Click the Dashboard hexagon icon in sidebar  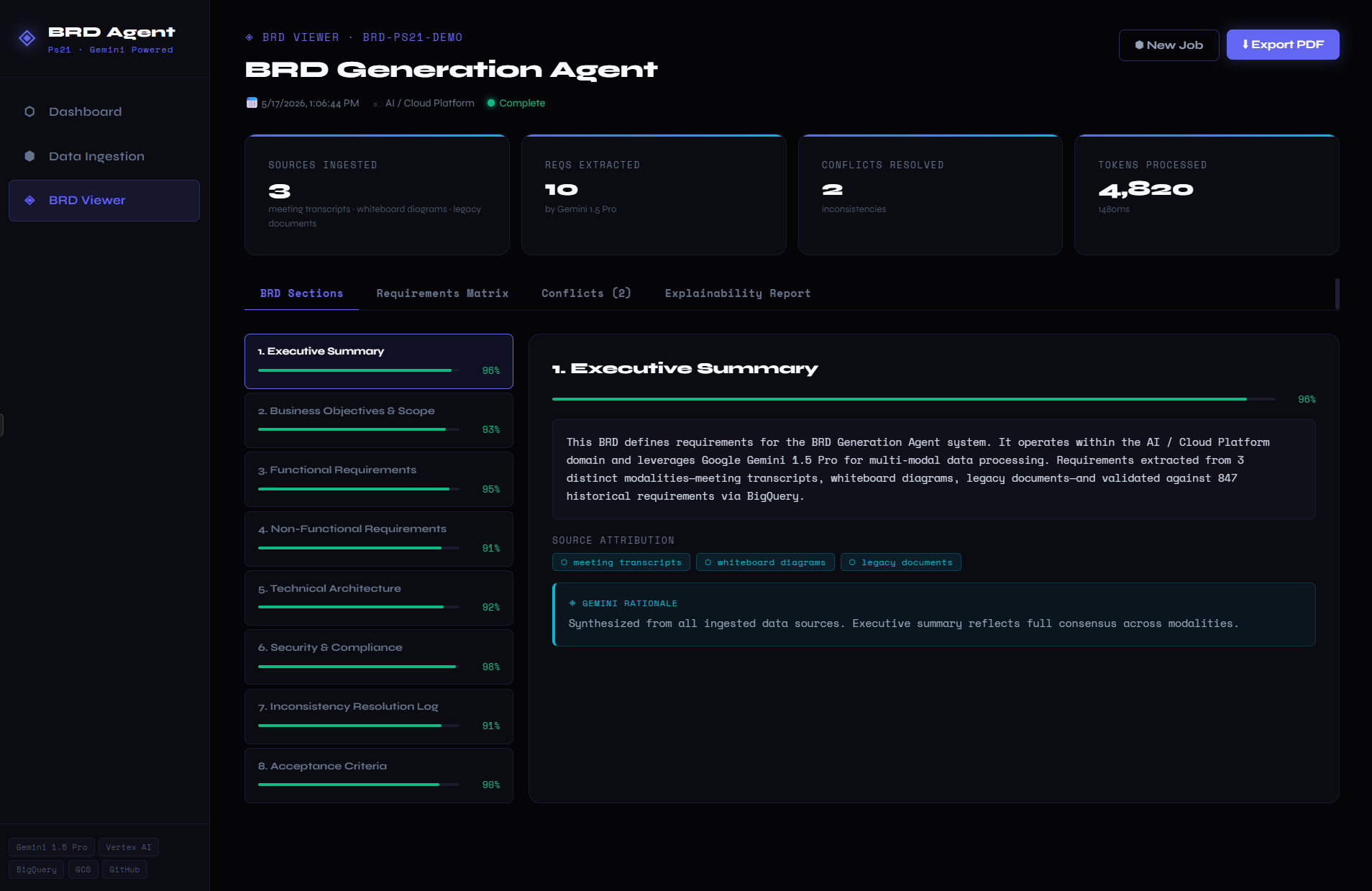coord(29,111)
